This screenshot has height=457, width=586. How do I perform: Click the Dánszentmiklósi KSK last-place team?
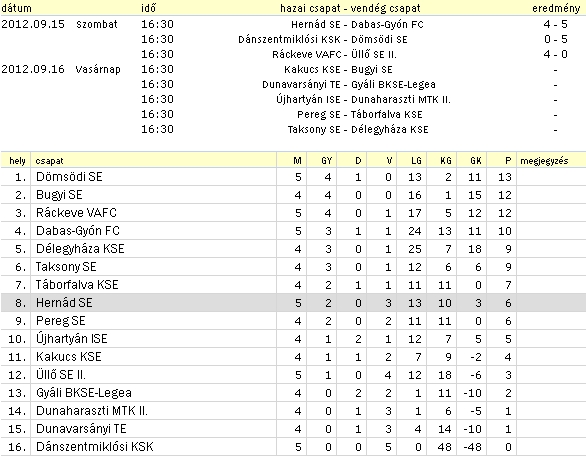(x=95, y=447)
